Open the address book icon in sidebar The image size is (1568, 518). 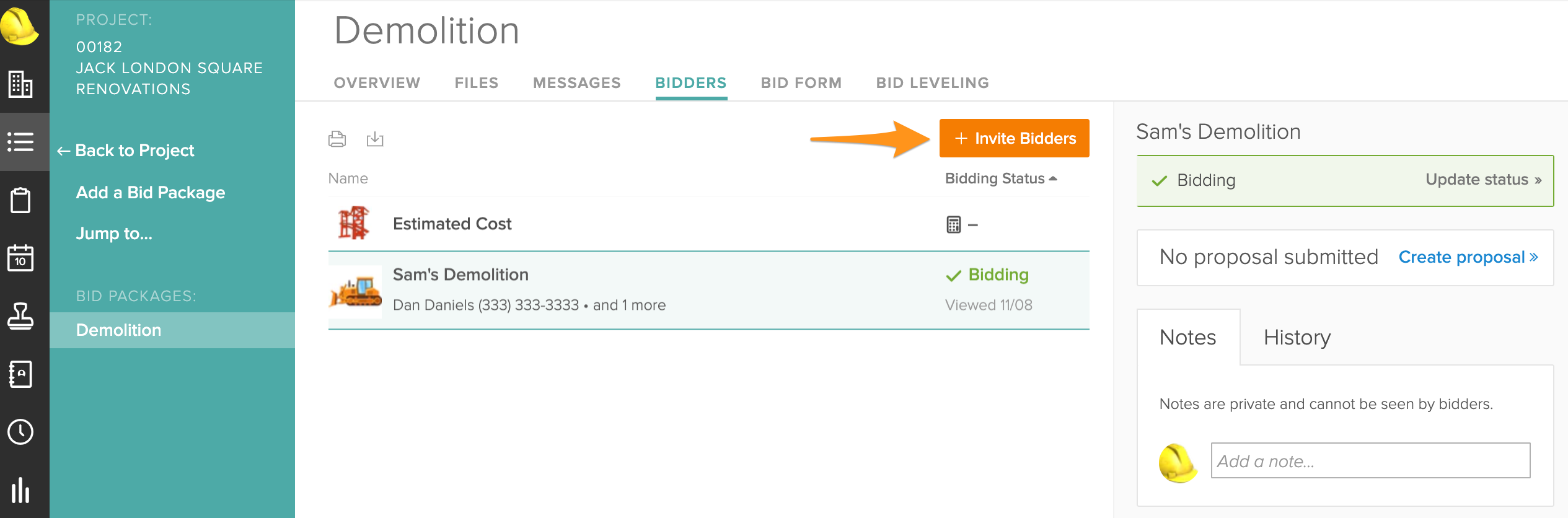(x=20, y=374)
